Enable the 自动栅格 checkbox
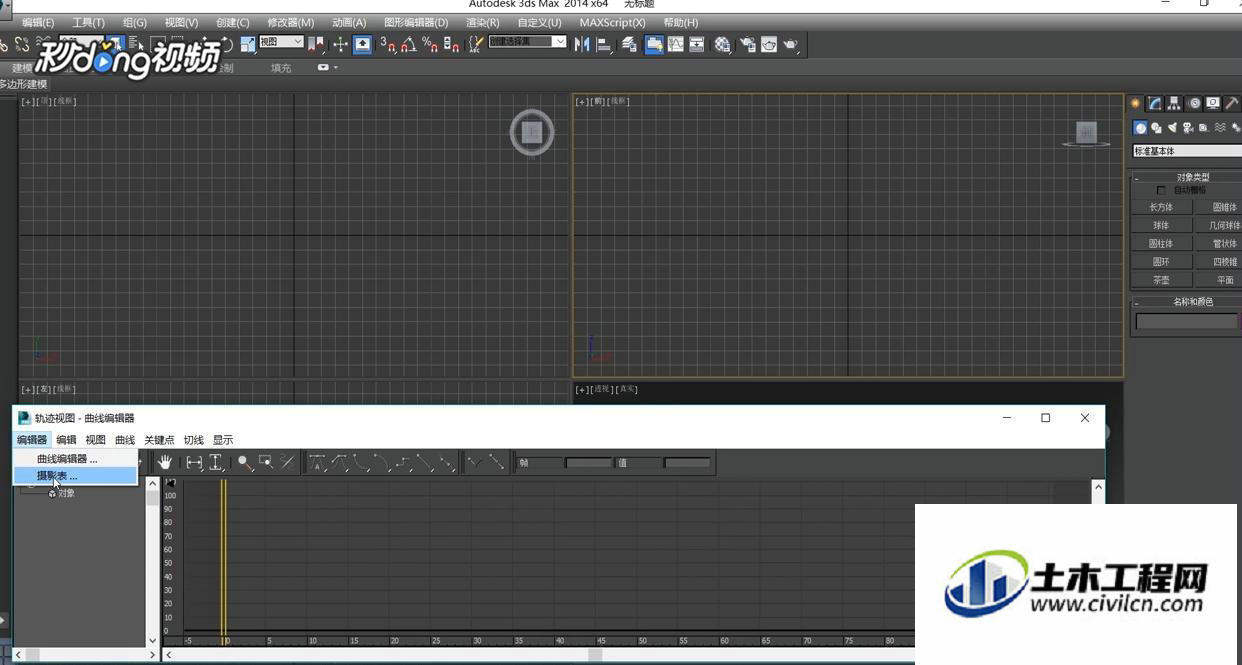 click(1161, 190)
